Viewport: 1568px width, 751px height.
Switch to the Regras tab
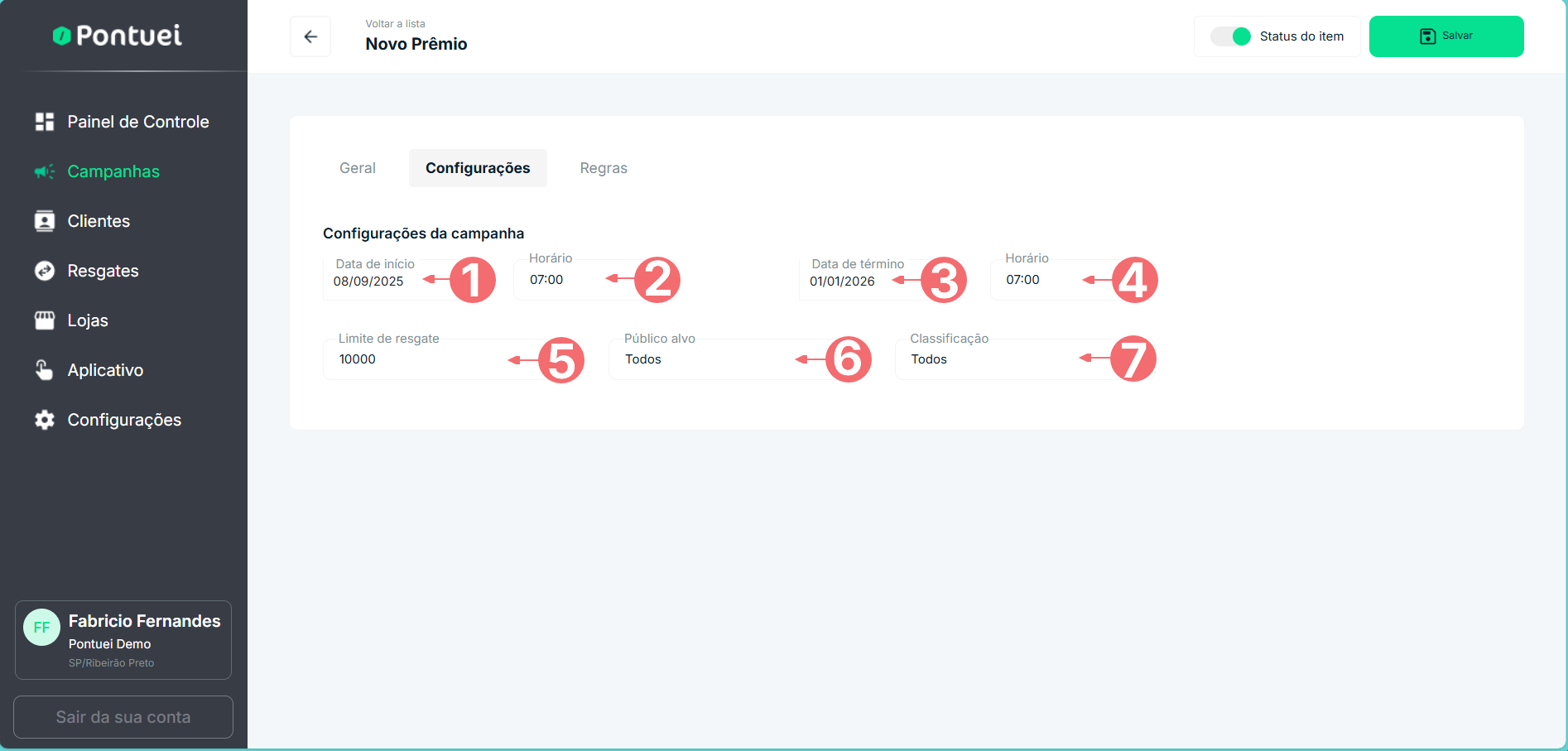[x=604, y=168]
